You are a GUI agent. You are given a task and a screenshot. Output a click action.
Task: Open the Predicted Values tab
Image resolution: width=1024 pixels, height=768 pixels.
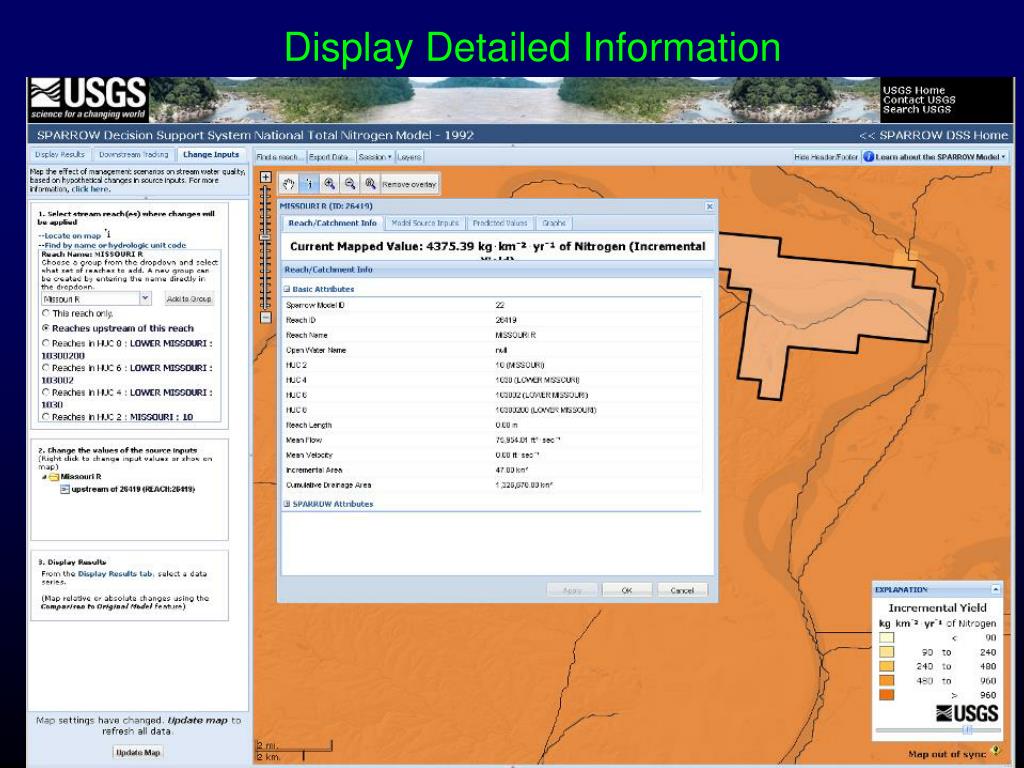(500, 223)
